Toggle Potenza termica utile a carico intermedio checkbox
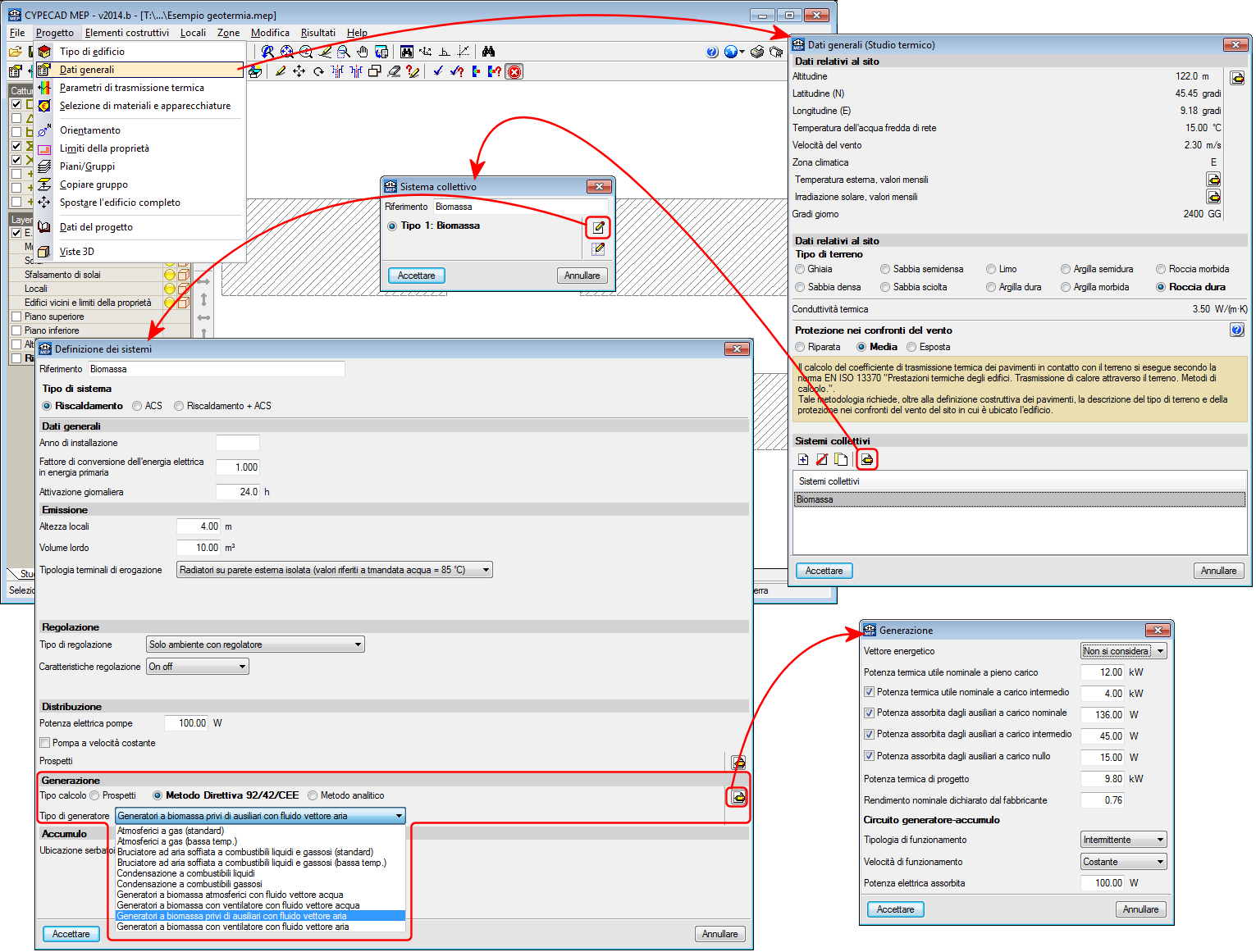The image size is (1256, 952). point(869,692)
